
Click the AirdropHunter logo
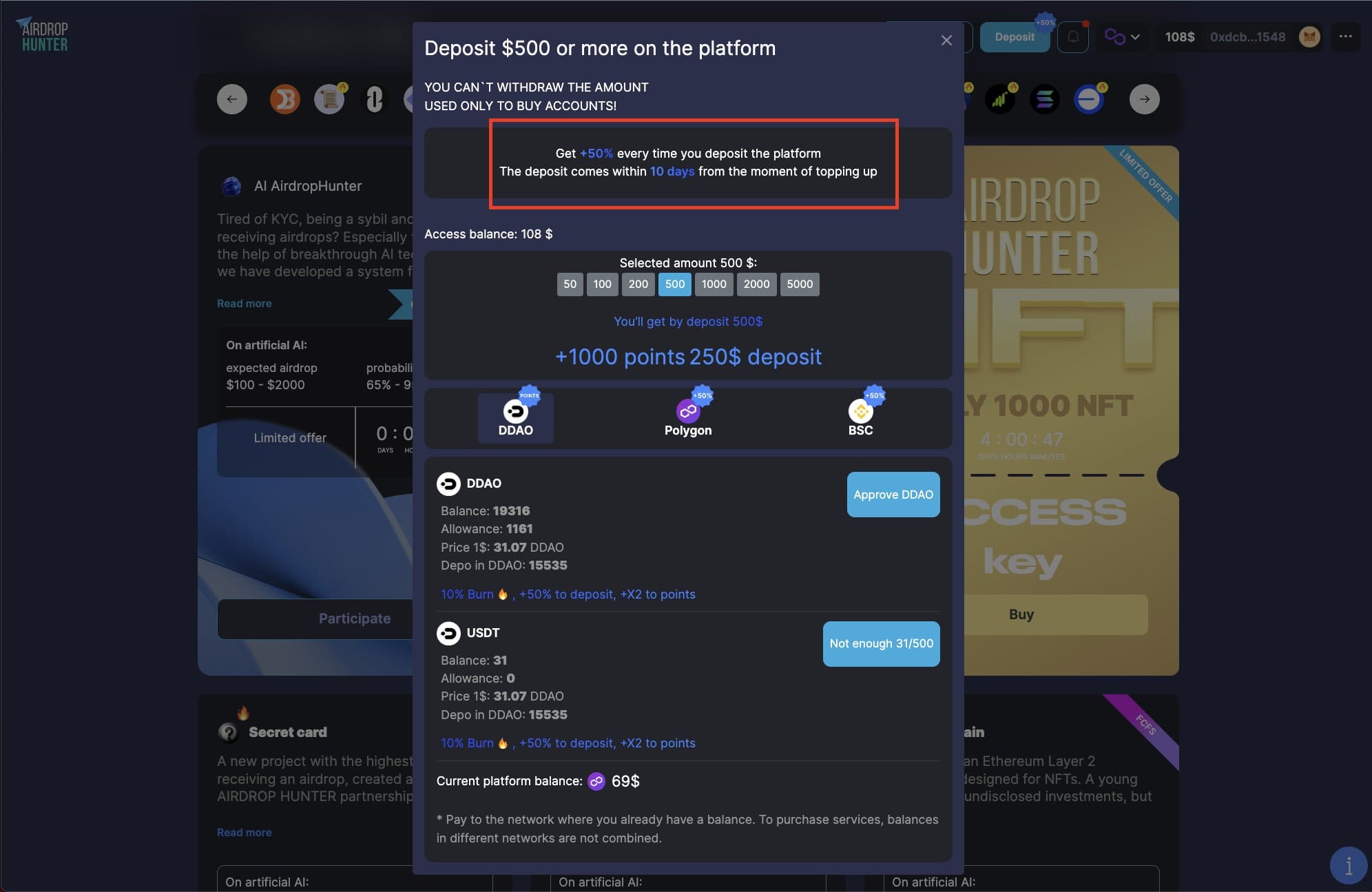(x=43, y=36)
